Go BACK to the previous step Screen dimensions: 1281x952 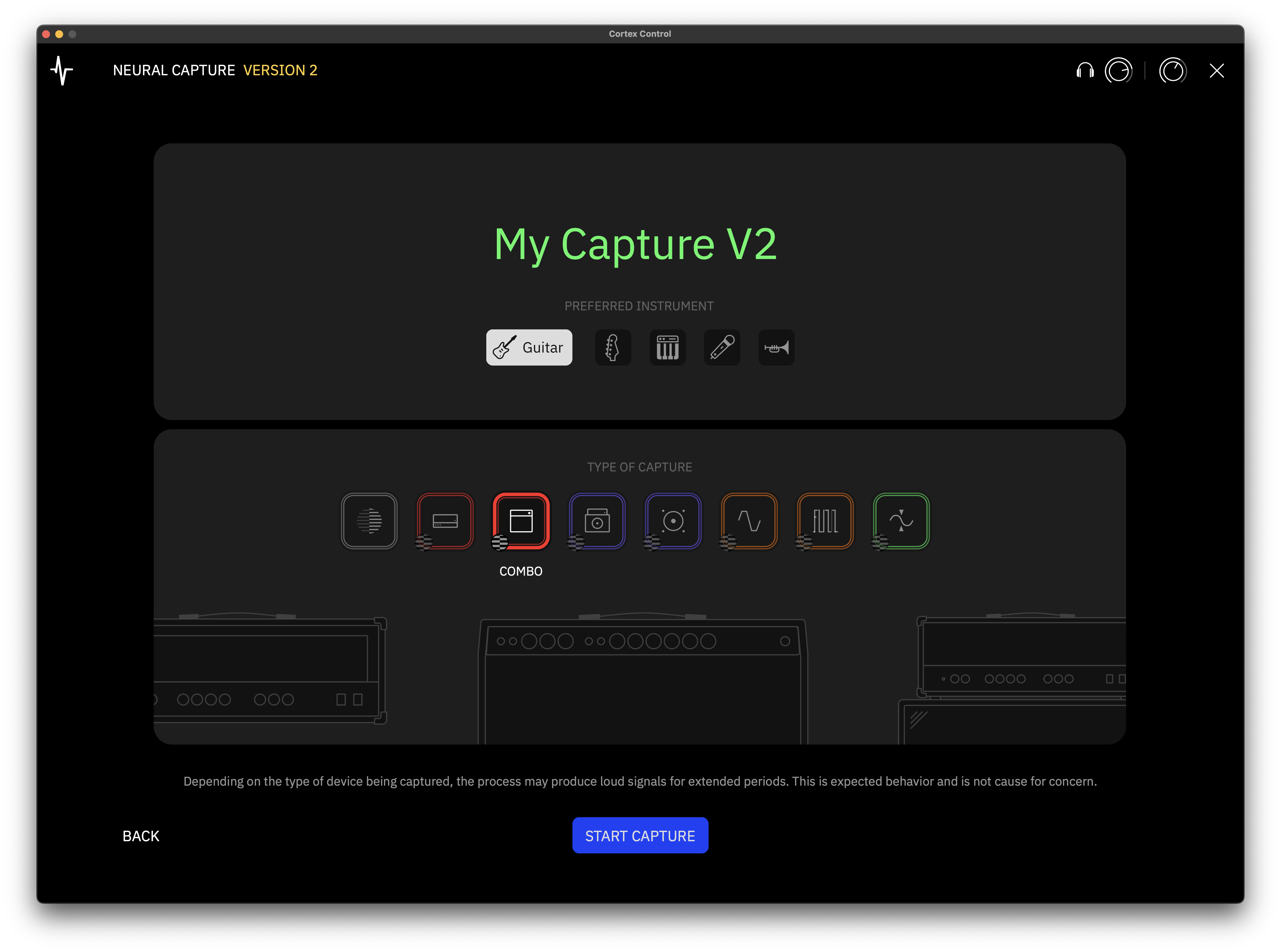[x=141, y=836]
